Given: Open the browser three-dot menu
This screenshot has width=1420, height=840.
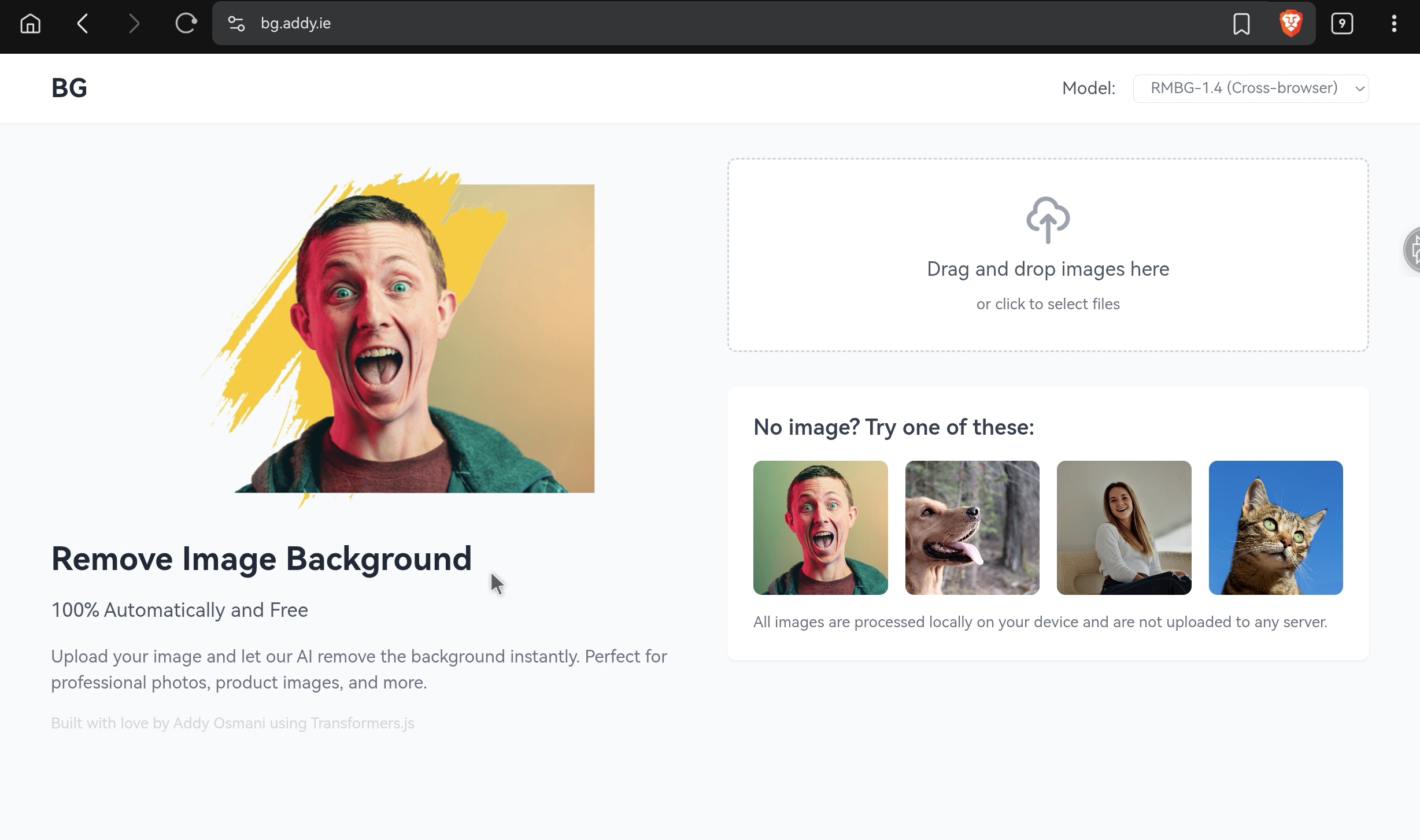Looking at the screenshot, I should tap(1394, 24).
